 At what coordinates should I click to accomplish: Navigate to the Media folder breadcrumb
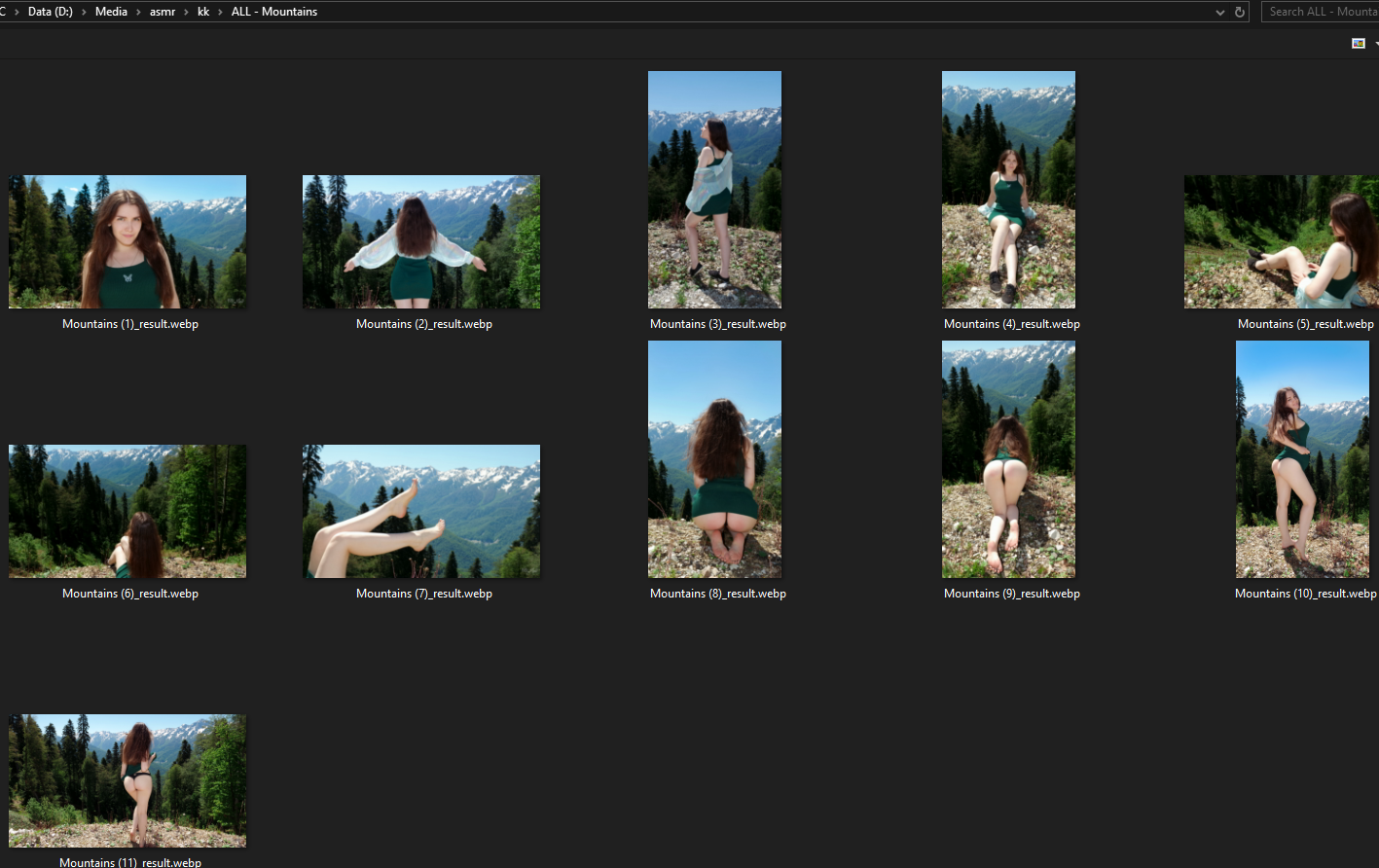[111, 12]
